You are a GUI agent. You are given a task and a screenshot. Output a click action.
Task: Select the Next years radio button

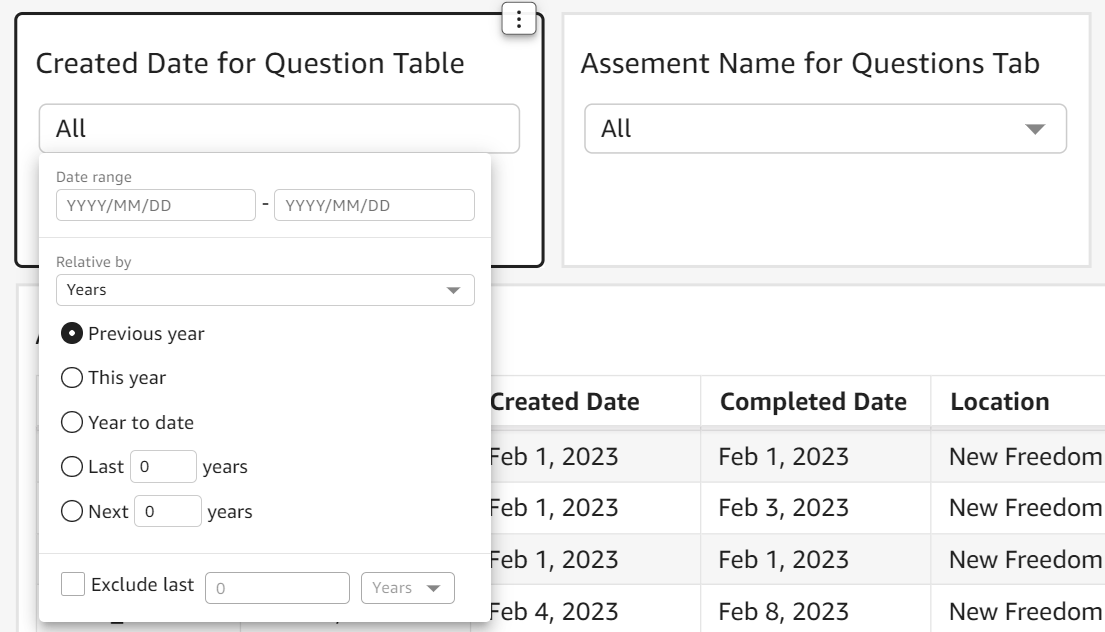pyautogui.click(x=71, y=512)
